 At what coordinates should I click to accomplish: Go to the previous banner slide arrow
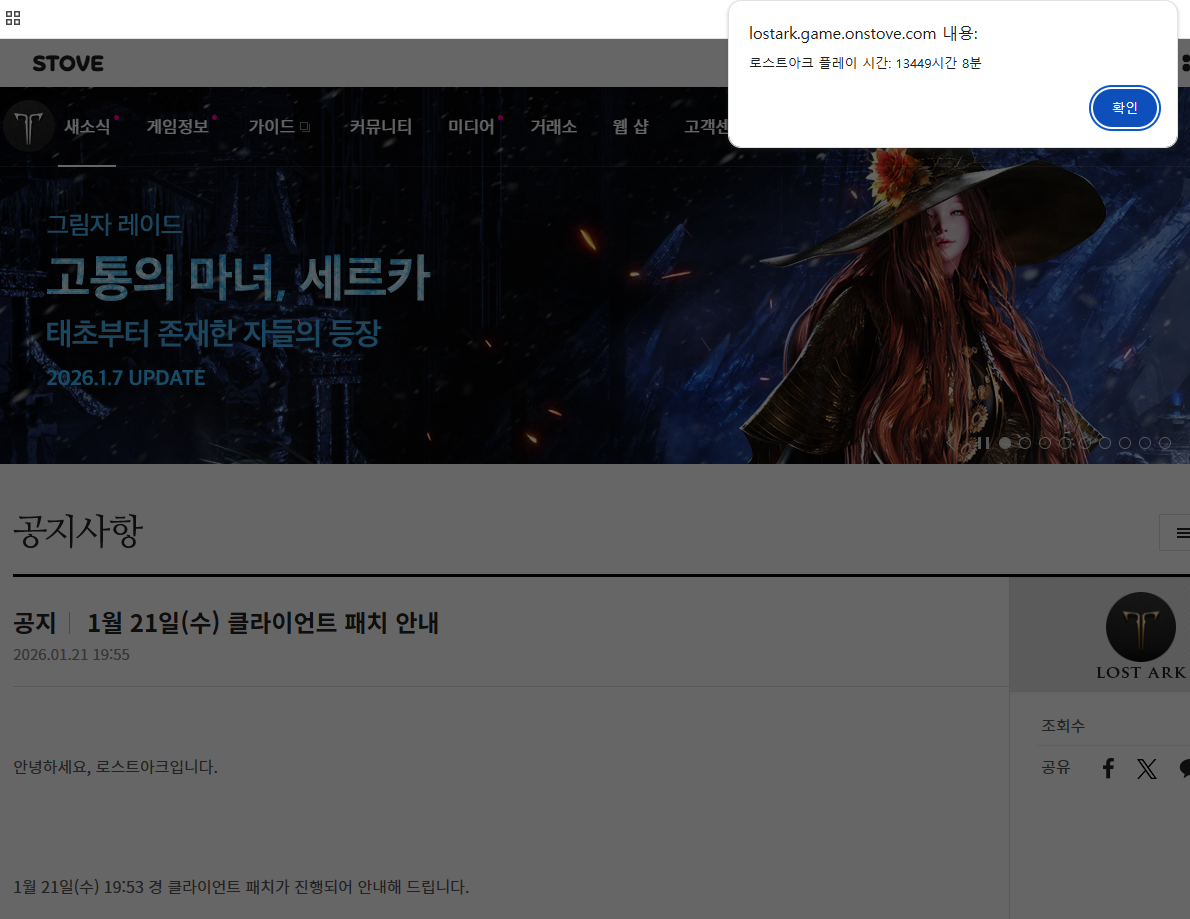(x=951, y=442)
